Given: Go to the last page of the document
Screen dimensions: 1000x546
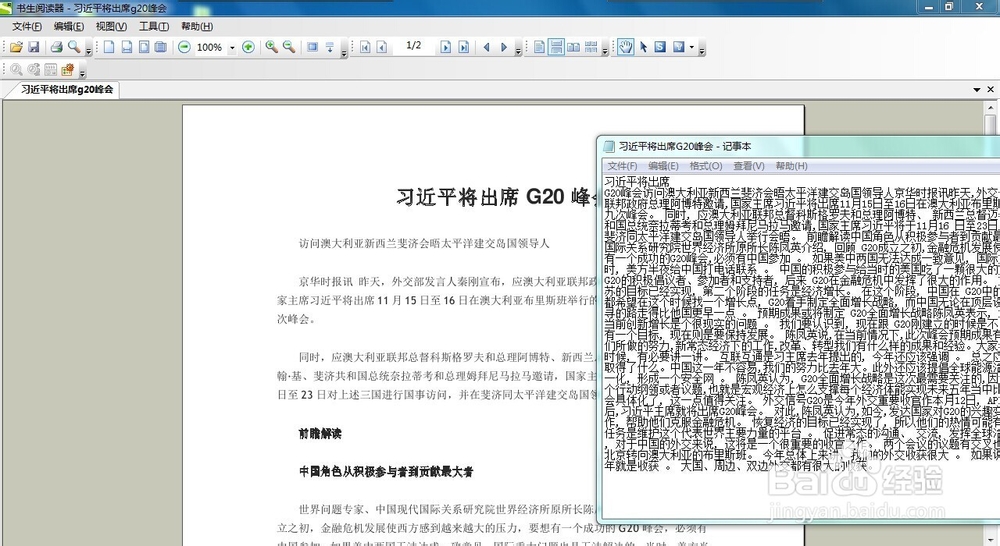Looking at the screenshot, I should tap(464, 47).
